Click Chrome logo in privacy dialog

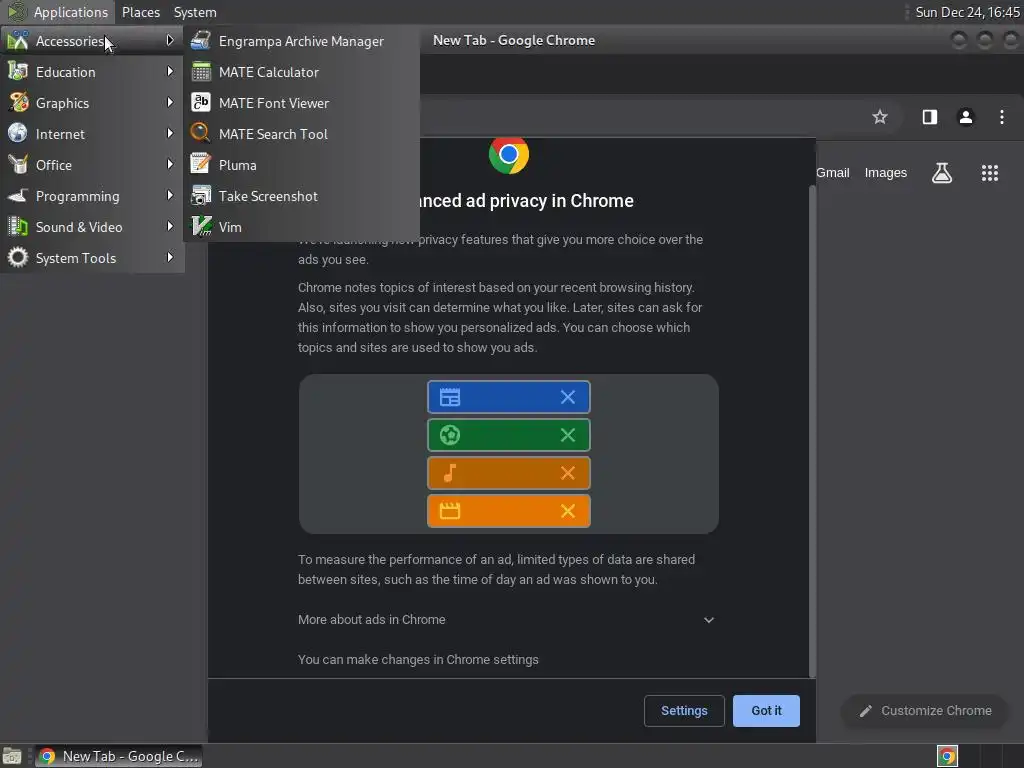(509, 155)
